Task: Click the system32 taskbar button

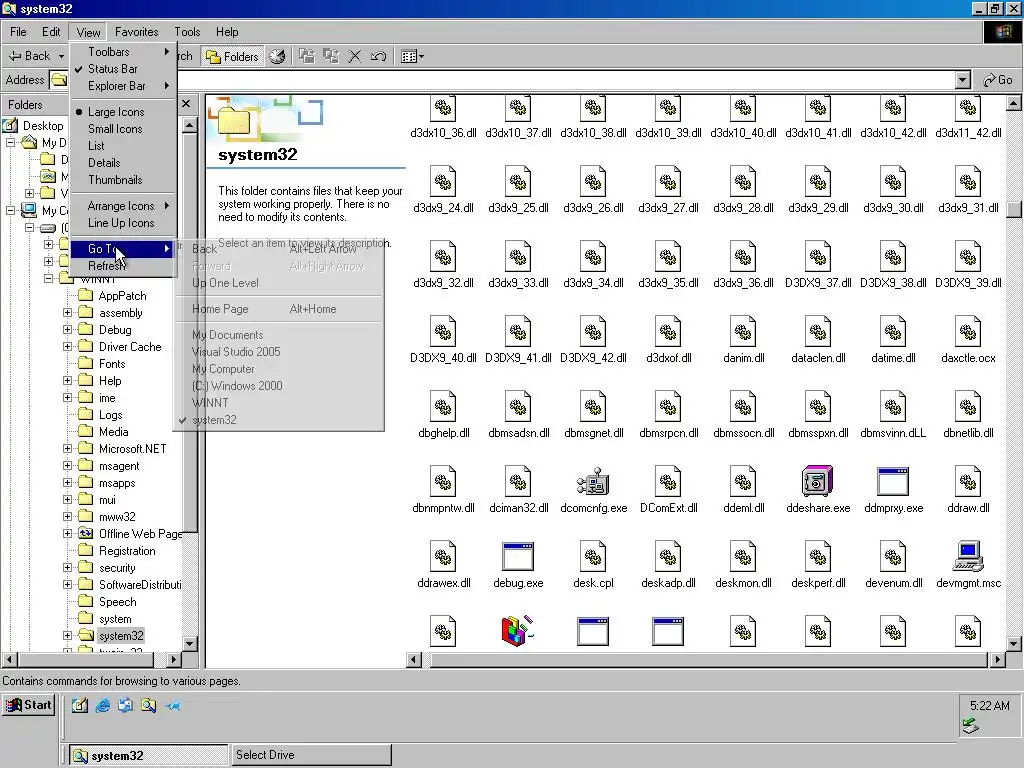Action: (x=149, y=755)
